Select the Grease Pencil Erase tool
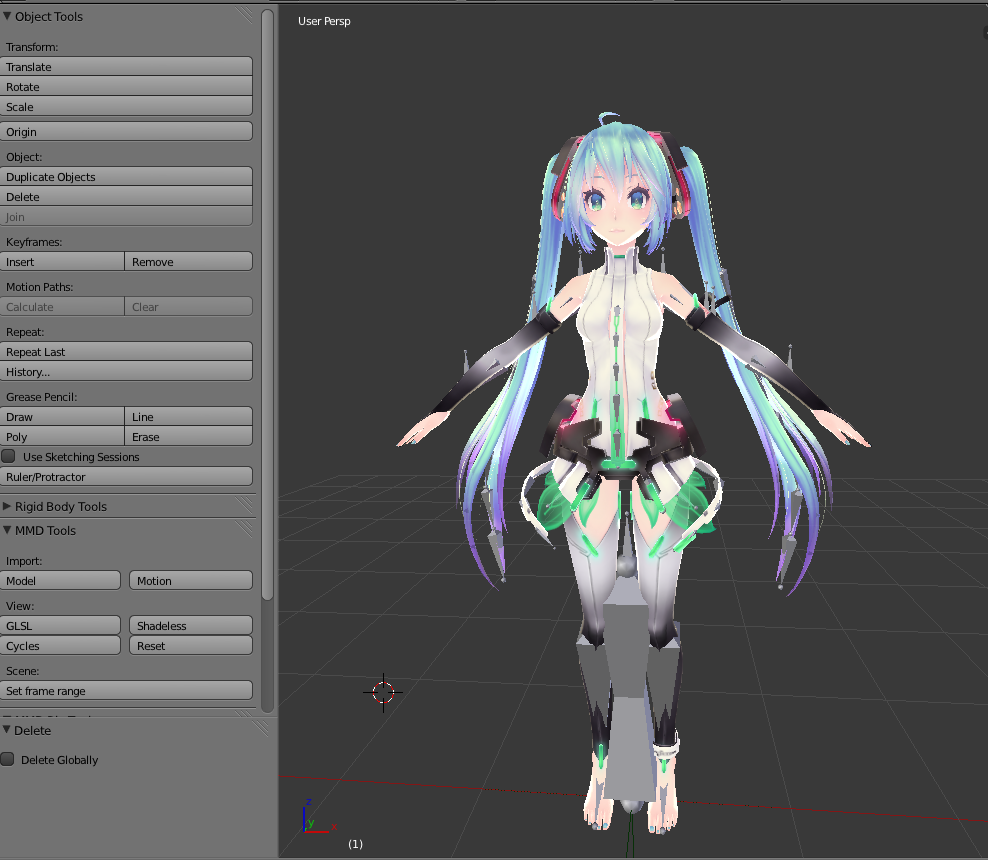Screen dimensions: 988x860 189,437
